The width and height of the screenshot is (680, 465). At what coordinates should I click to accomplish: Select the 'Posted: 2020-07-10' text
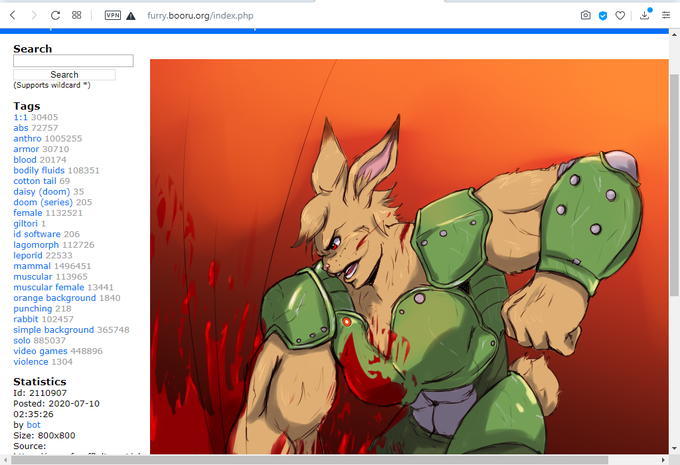click(x=56, y=404)
